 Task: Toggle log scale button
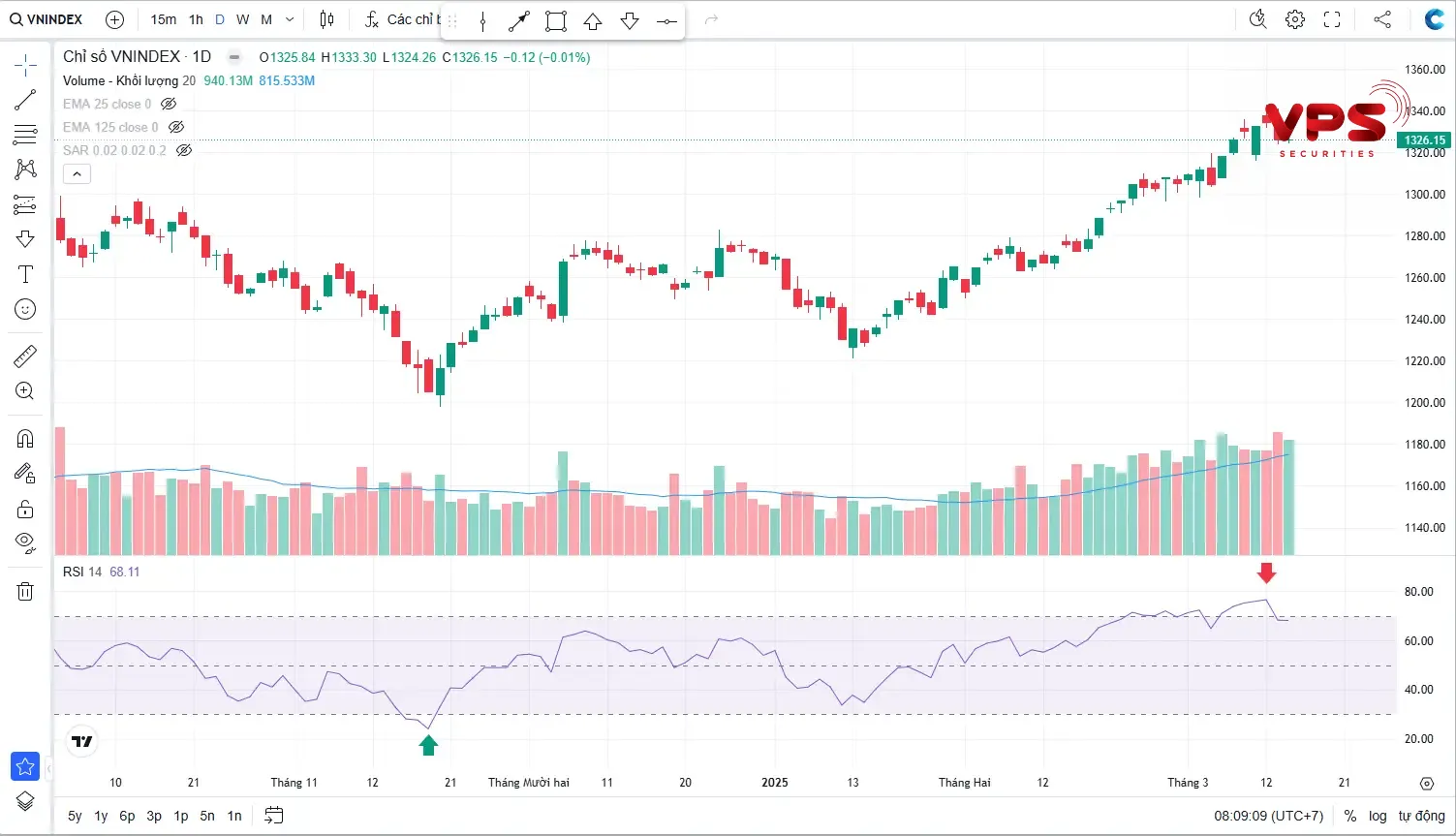coord(1378,816)
